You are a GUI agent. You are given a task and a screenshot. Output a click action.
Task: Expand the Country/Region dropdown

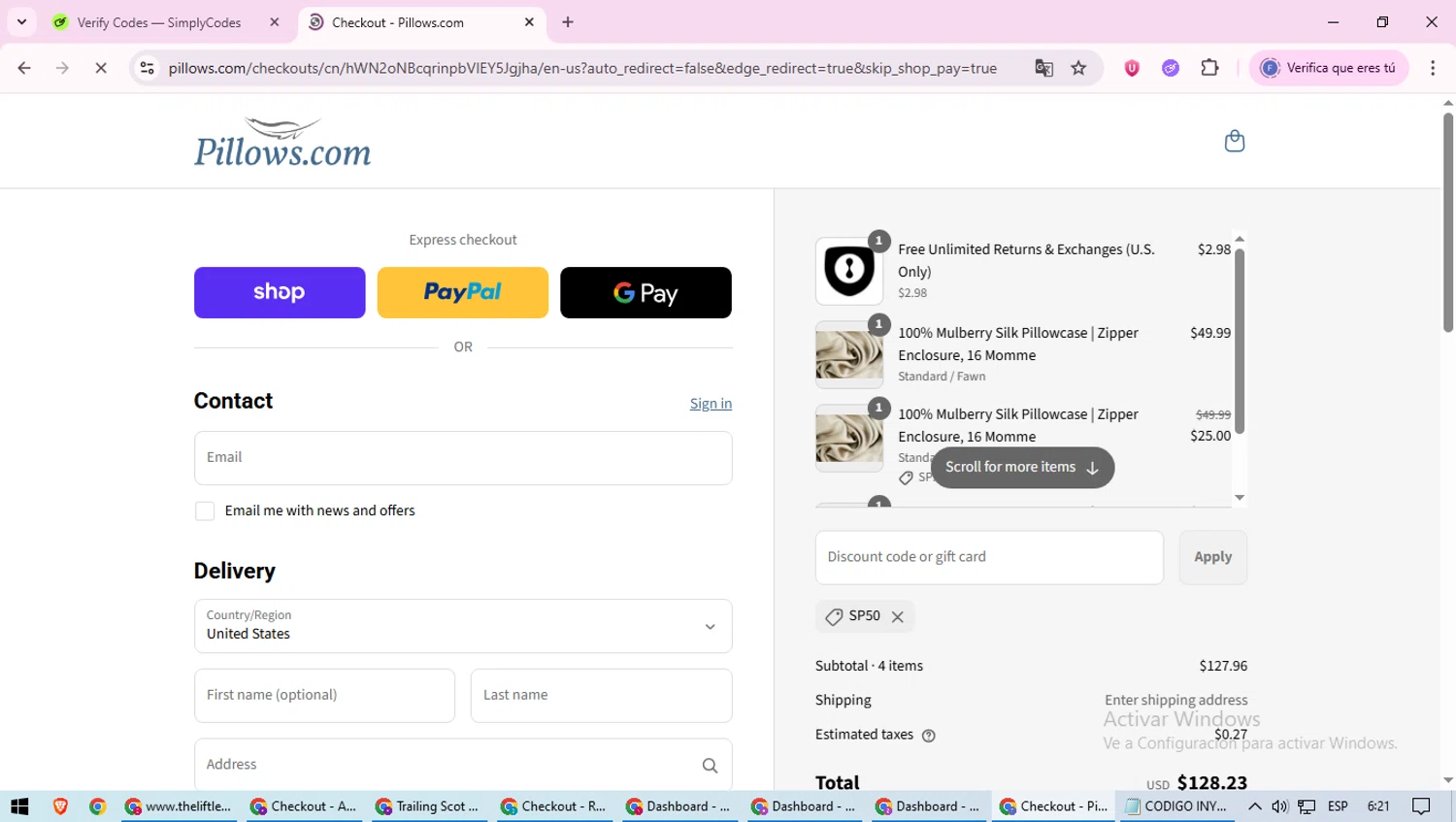(463, 626)
